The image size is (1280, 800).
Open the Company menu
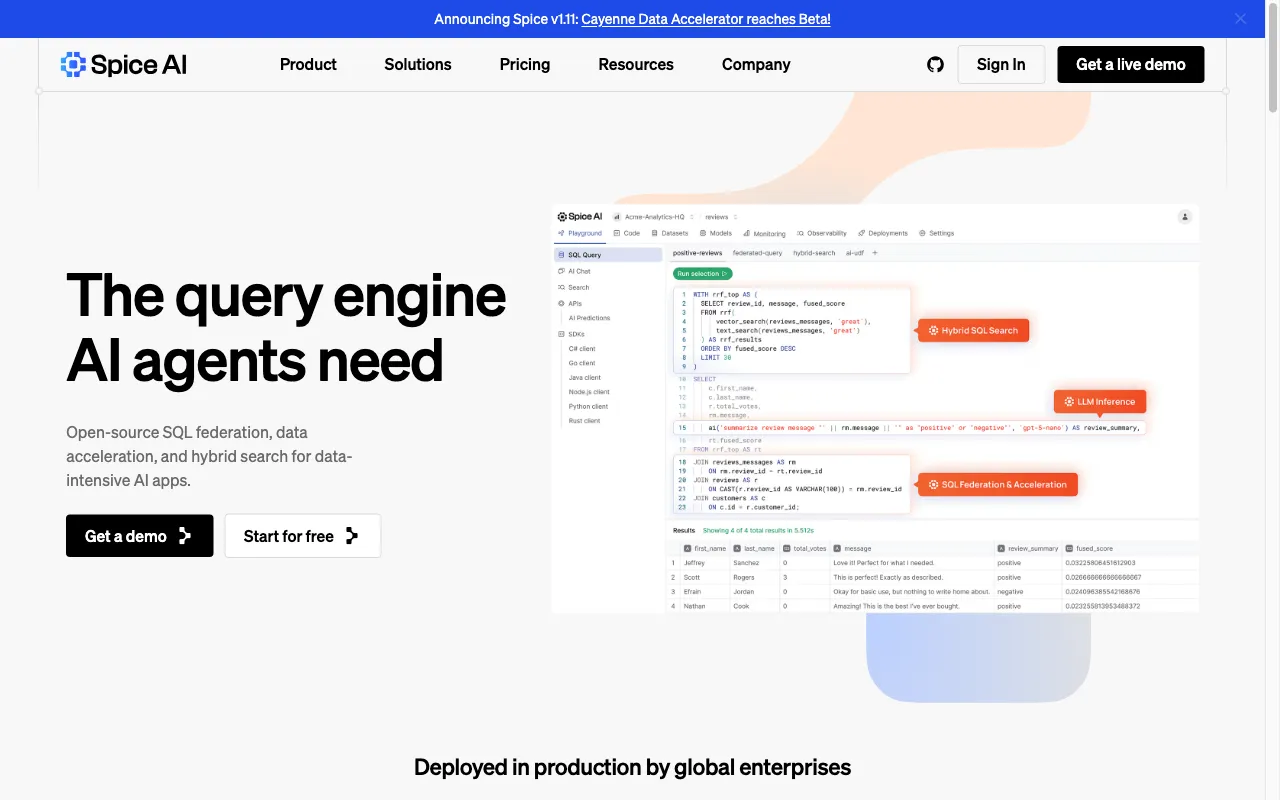pyautogui.click(x=756, y=64)
